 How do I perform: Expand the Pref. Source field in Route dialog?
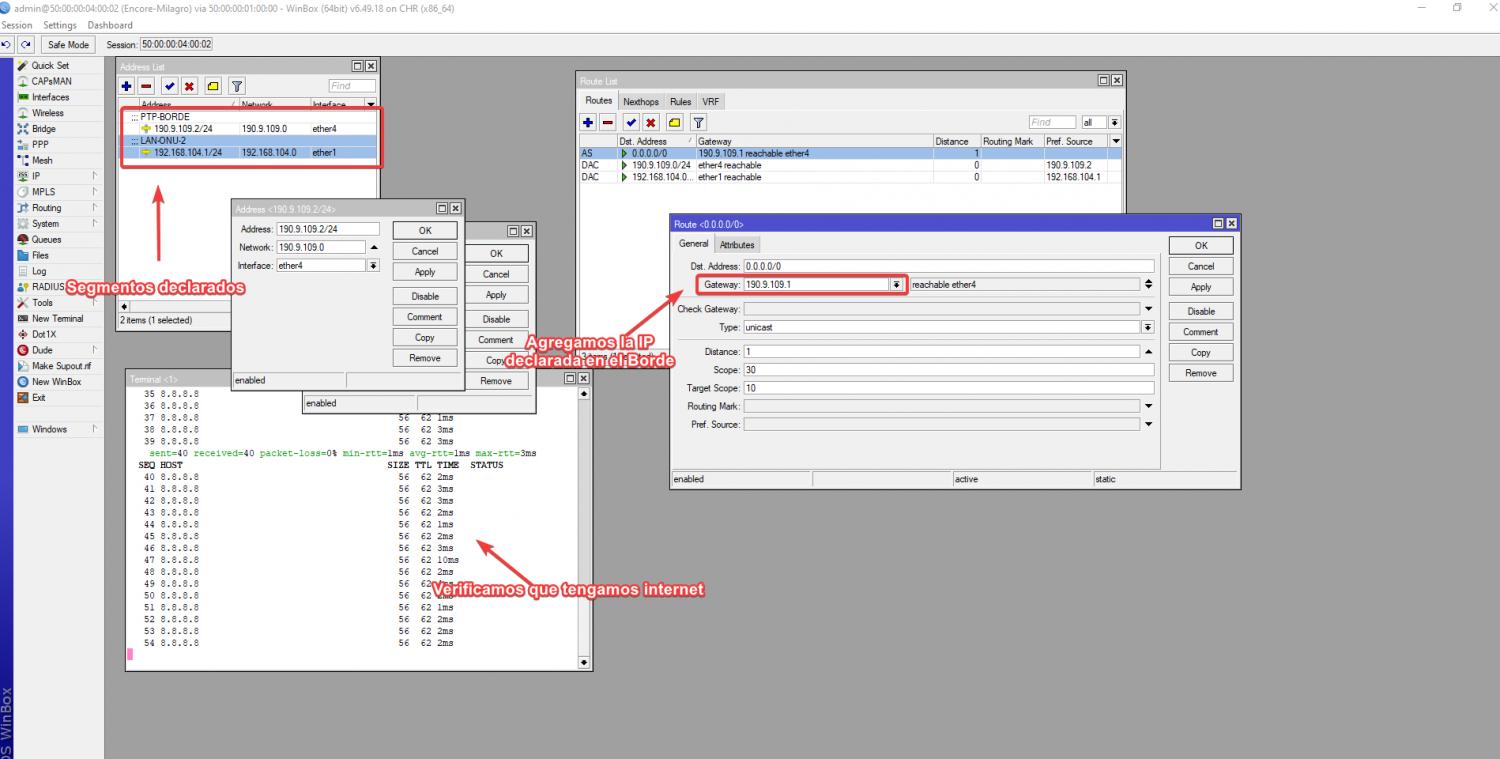click(1148, 424)
